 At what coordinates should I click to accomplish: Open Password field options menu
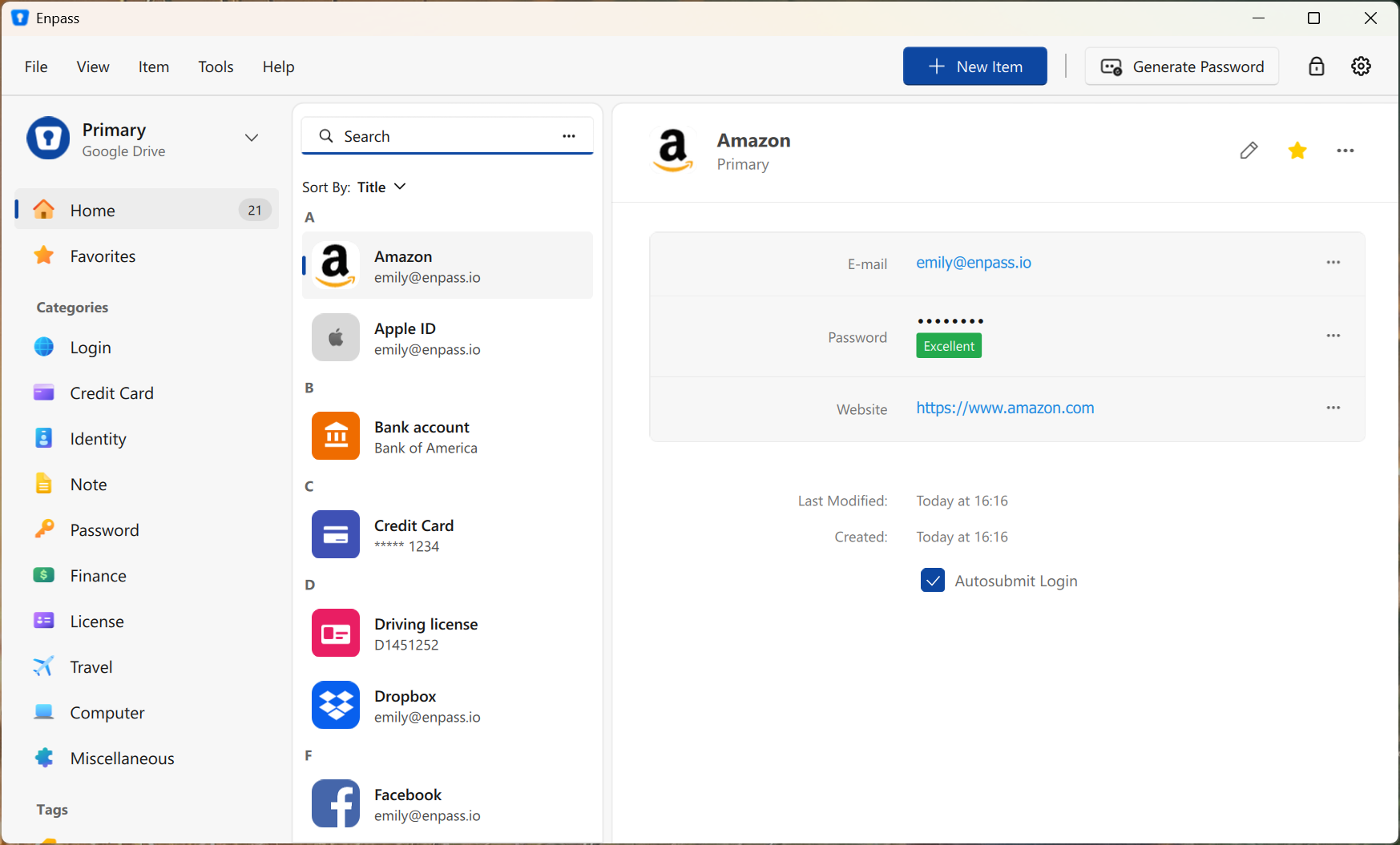point(1333,336)
